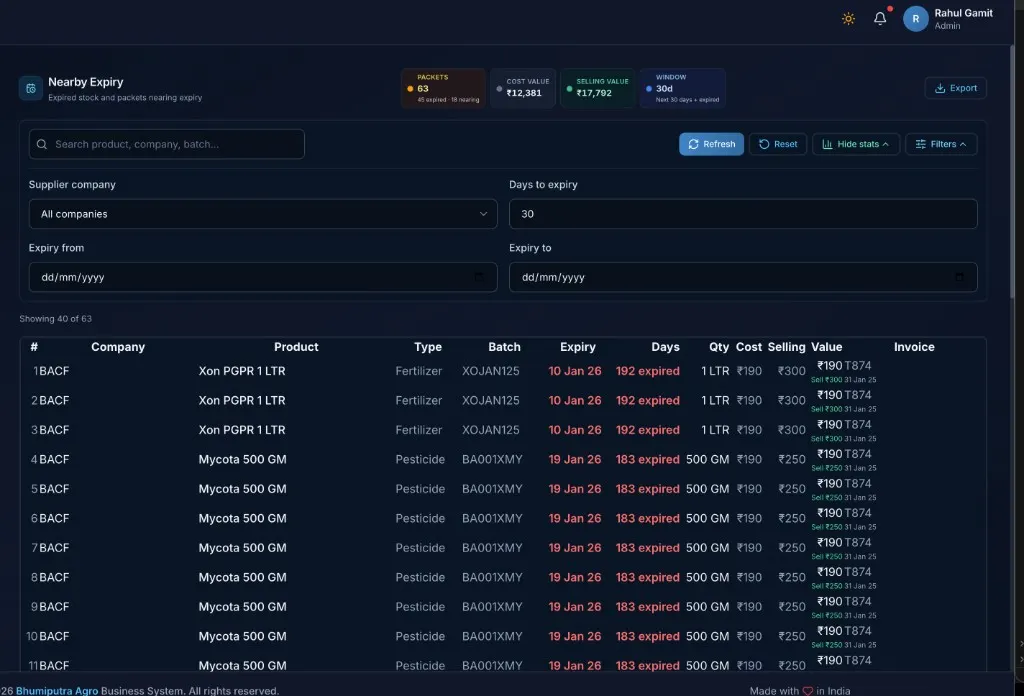Click the Days to expiry field
Image resolution: width=1024 pixels, height=696 pixels.
743,214
